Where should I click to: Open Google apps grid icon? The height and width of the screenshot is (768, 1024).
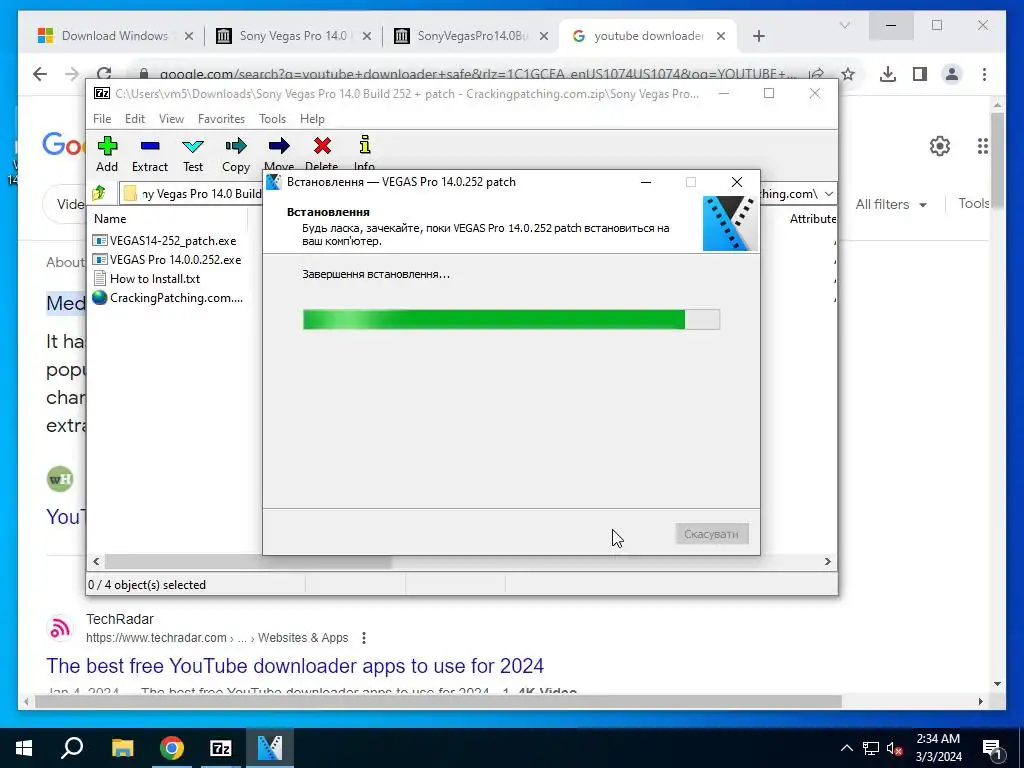click(x=983, y=146)
